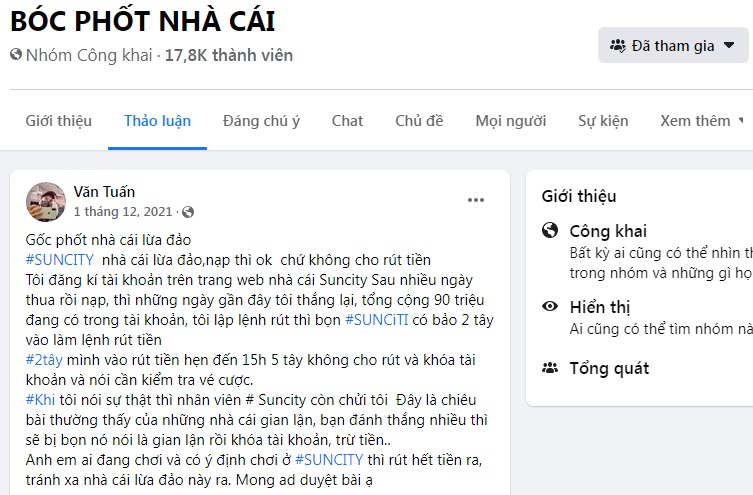This screenshot has height=495, width=753.
Task: Open the Giới thiệu tab
Action: [x=59, y=121]
